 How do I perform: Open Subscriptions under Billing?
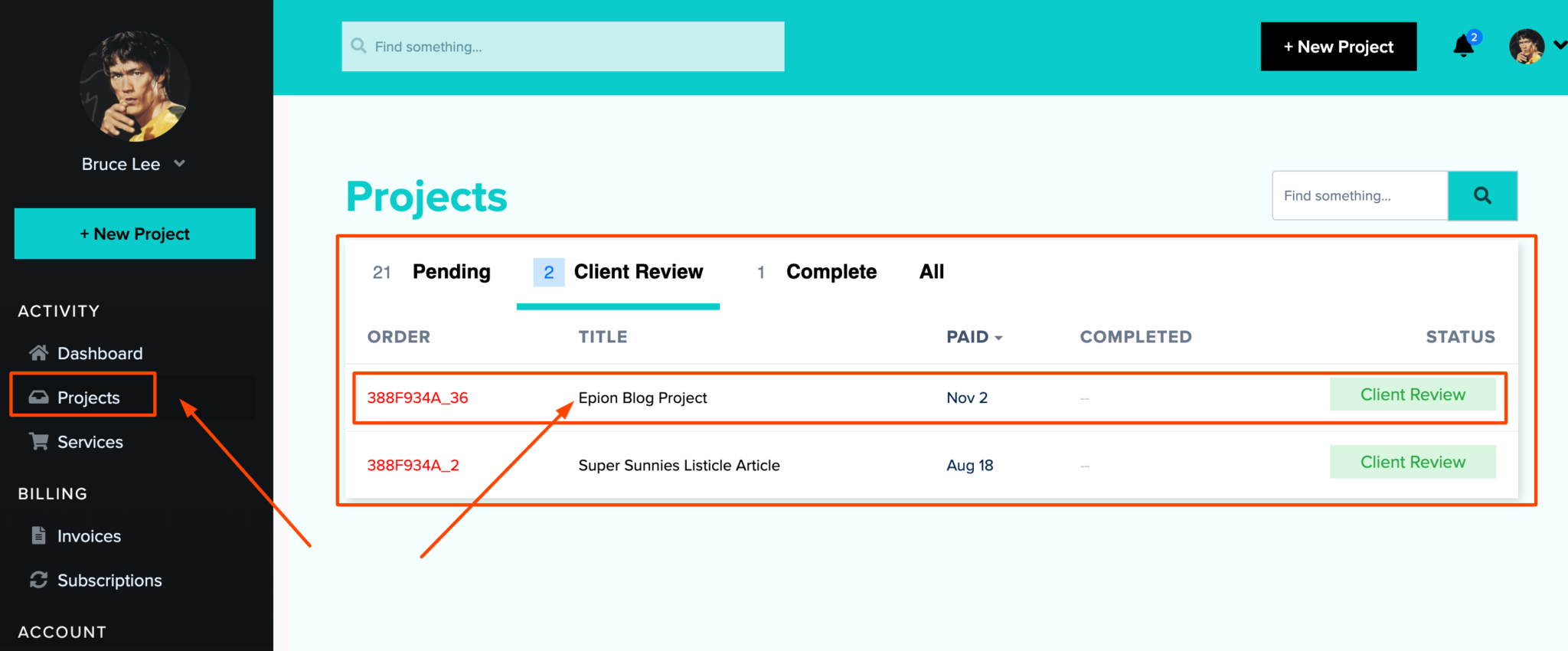pos(109,581)
